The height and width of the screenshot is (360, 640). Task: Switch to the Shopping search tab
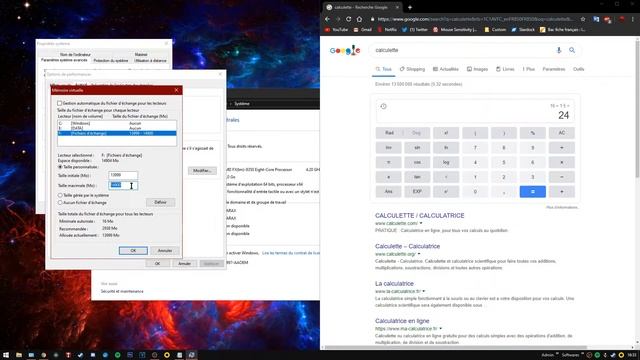click(x=412, y=69)
